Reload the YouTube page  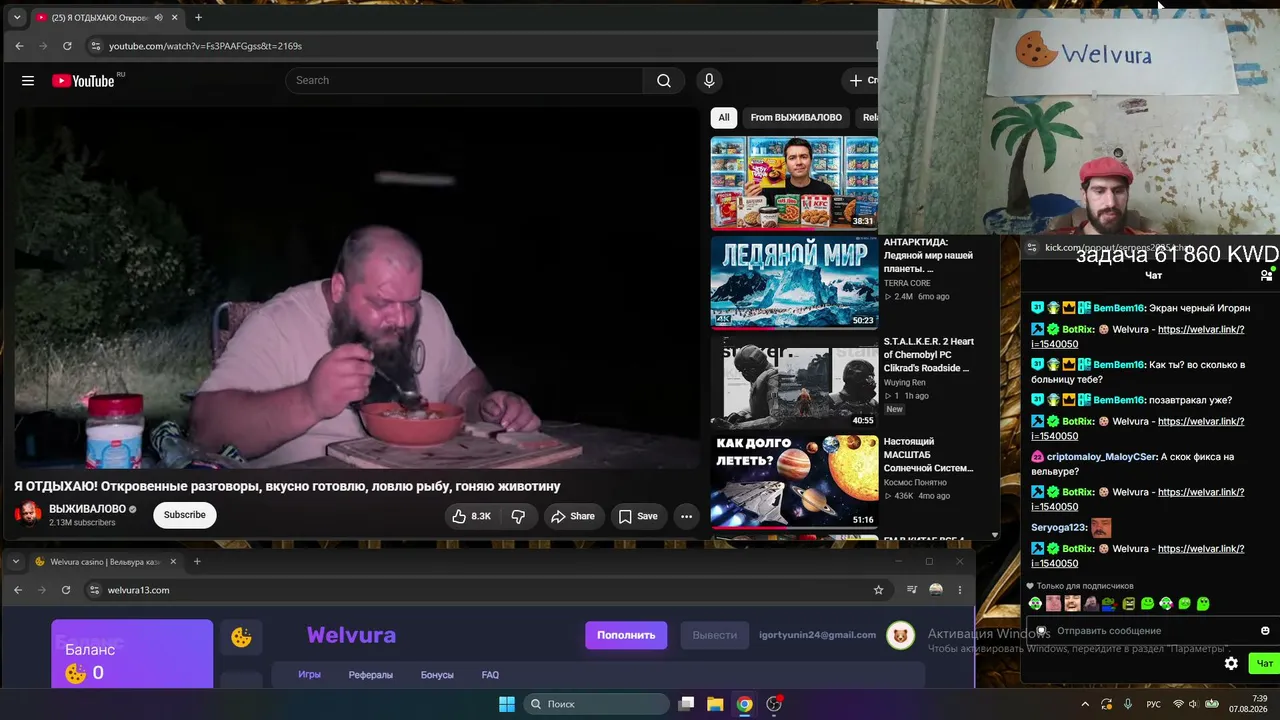coord(67,46)
